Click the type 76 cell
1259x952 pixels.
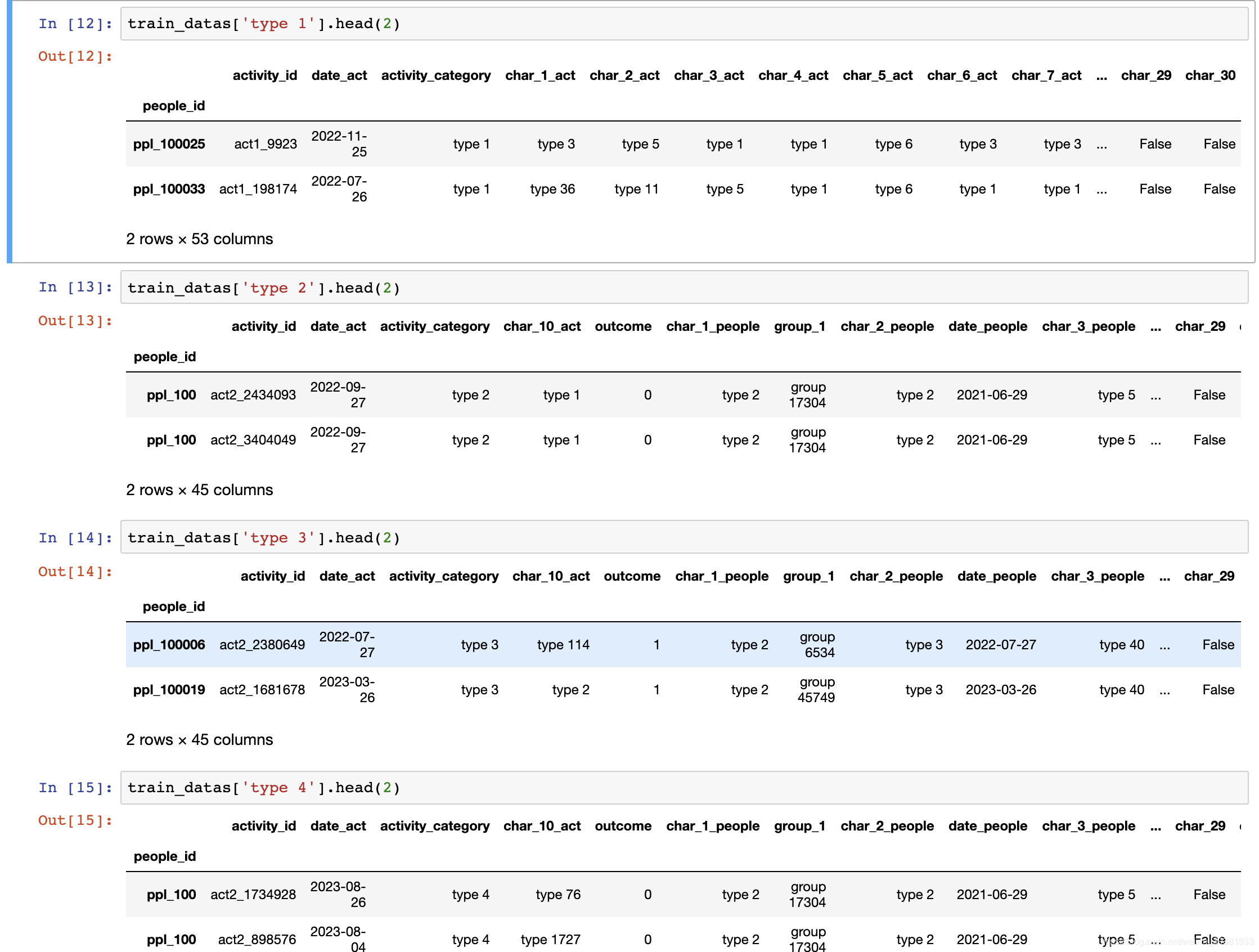click(x=559, y=895)
